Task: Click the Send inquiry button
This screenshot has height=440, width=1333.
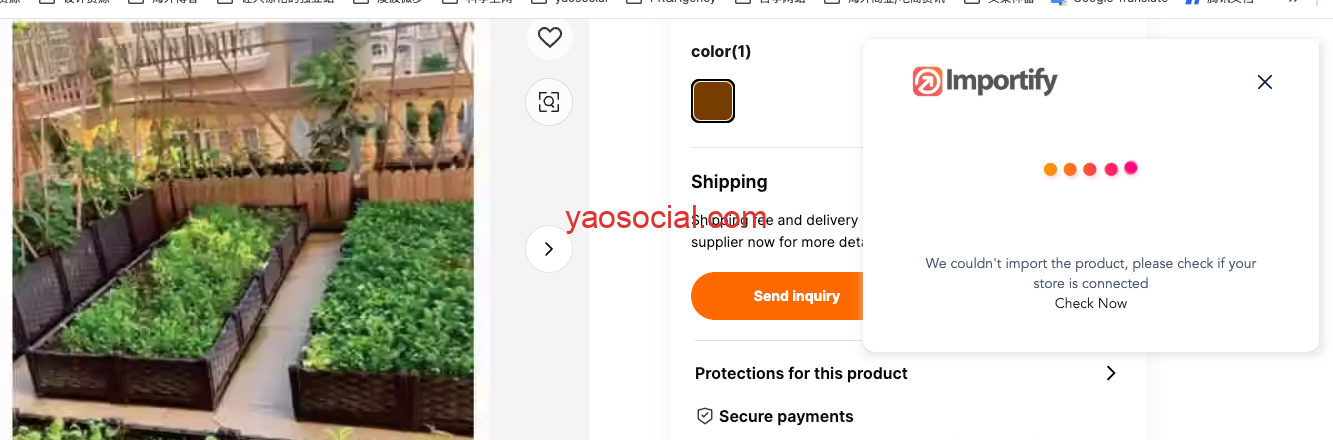Action: tap(796, 296)
